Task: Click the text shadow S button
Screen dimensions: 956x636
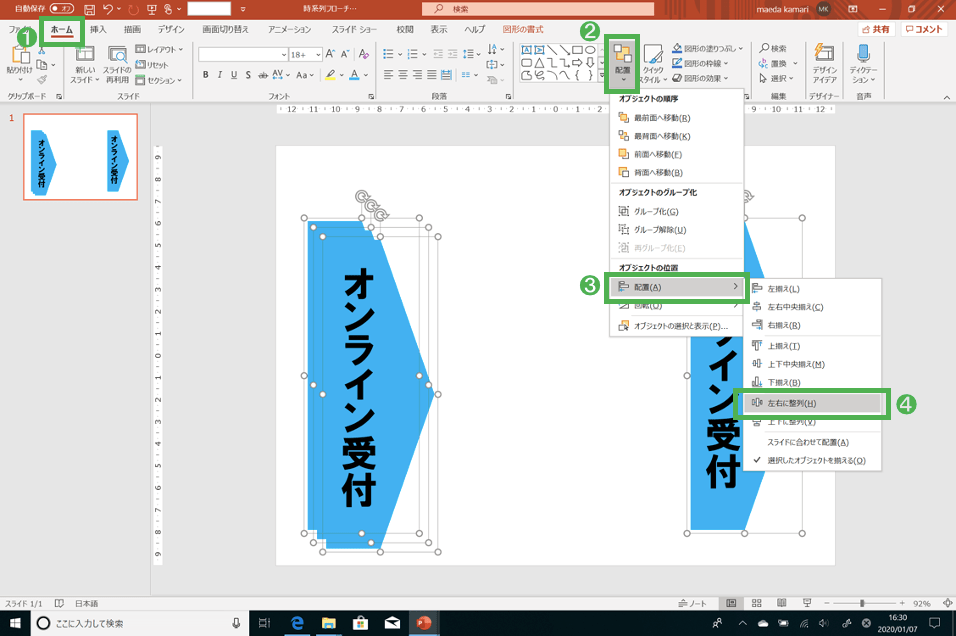Action: tap(248, 75)
